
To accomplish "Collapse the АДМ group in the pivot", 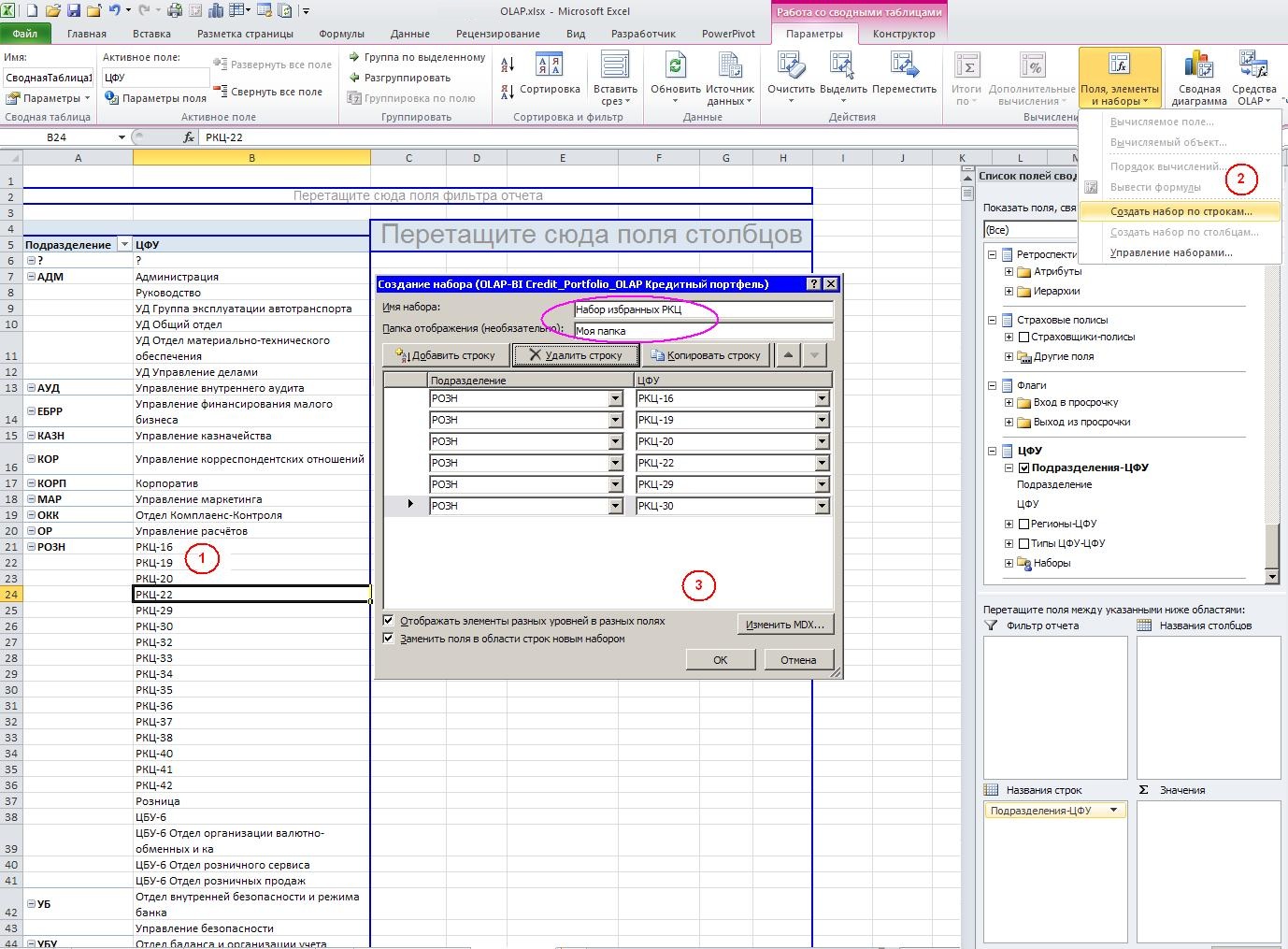I will tap(31, 277).
